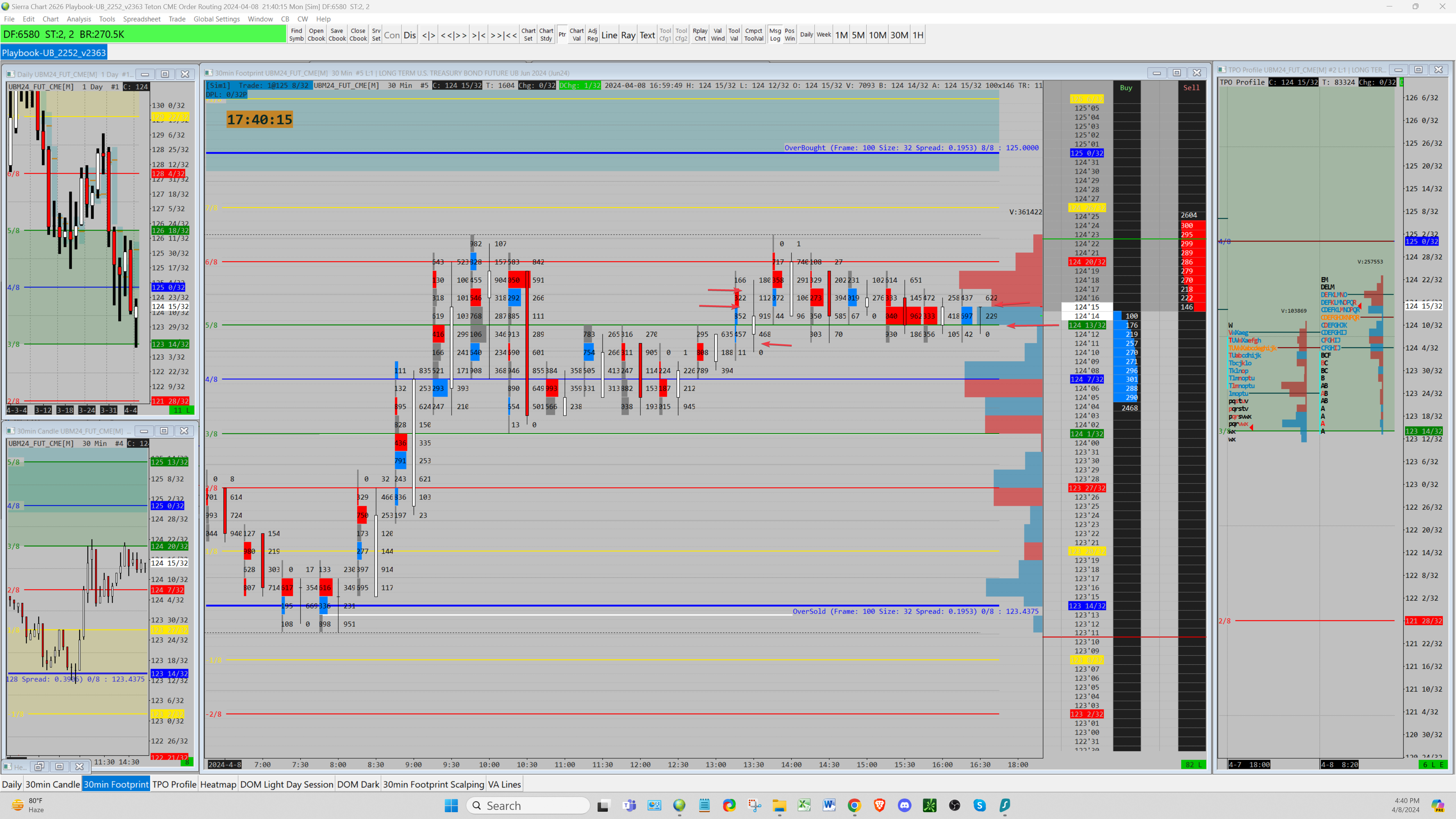
Task: Open the Global Settings menu
Action: [217, 19]
